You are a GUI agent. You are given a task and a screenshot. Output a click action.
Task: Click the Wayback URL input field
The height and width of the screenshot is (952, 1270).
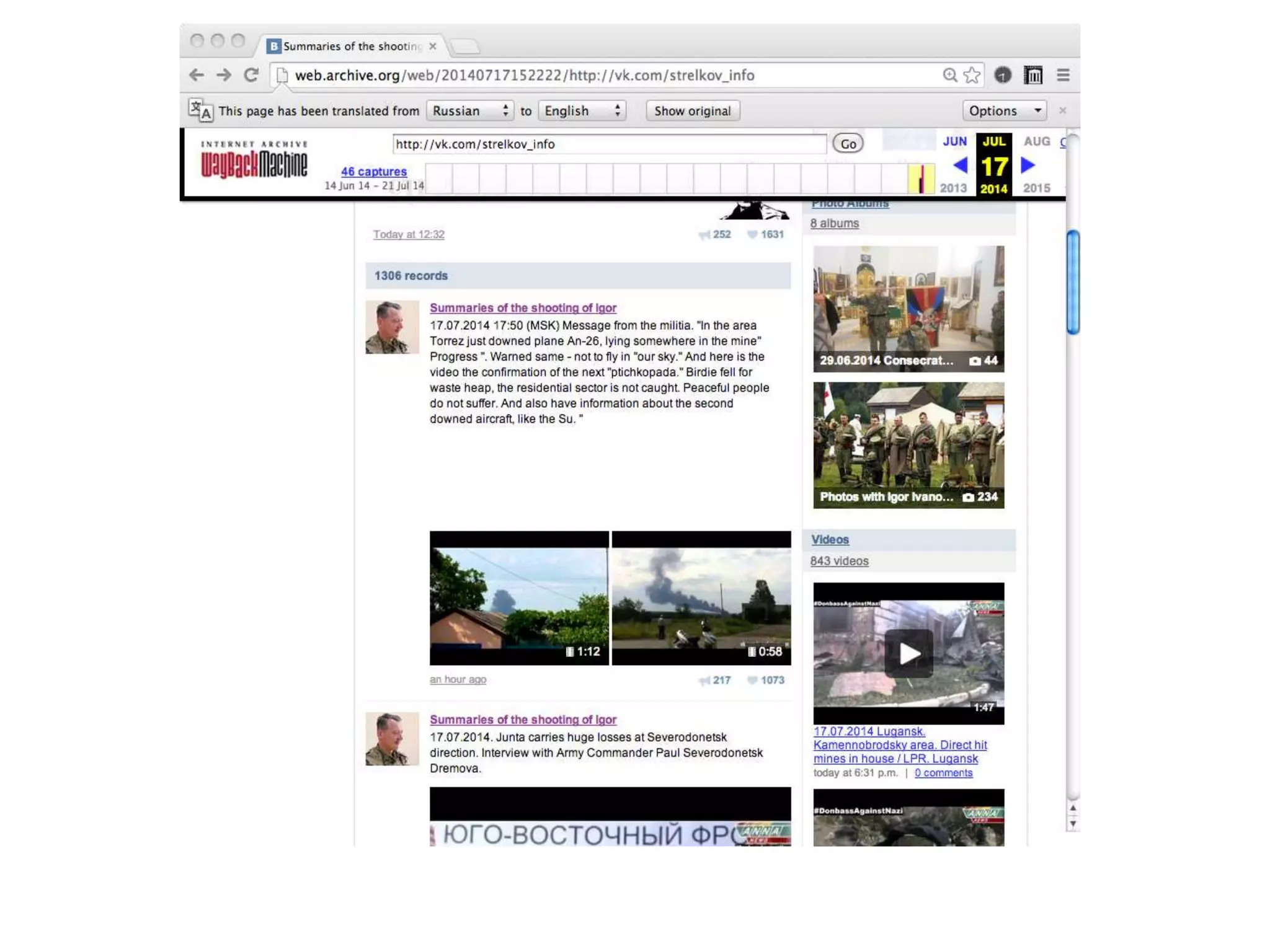tap(609, 144)
